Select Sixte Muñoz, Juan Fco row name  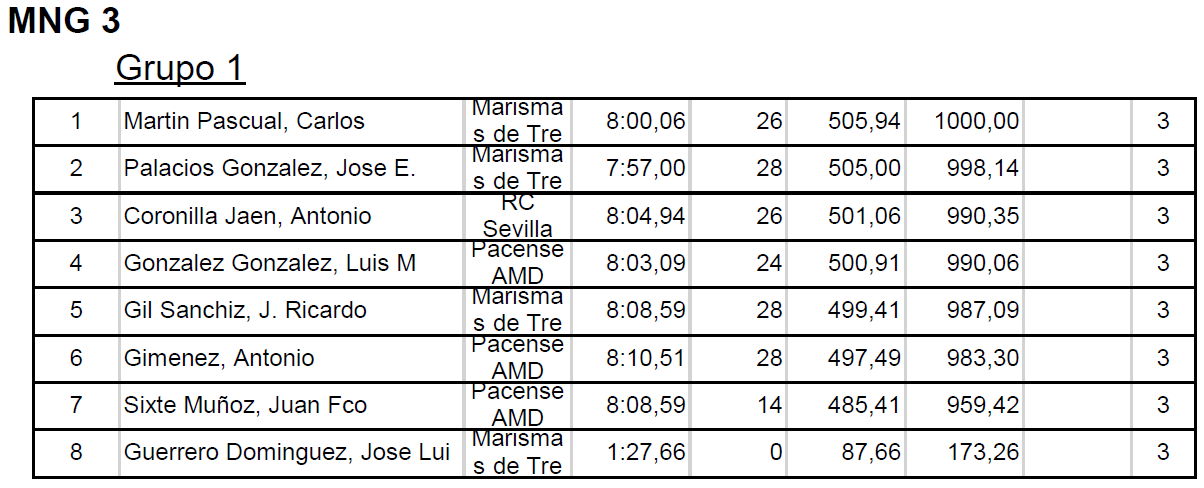tap(245, 405)
